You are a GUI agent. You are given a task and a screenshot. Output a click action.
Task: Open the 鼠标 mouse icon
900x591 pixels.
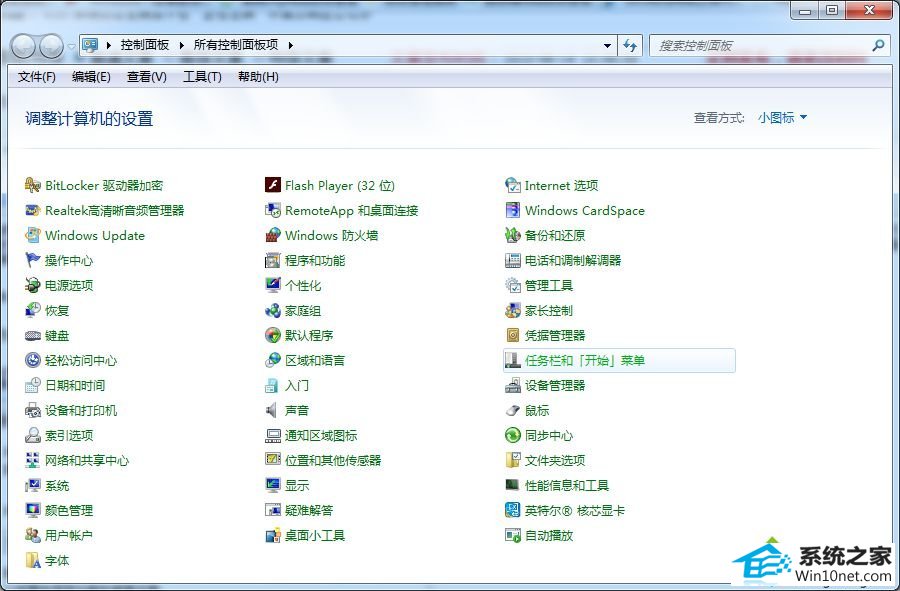pyautogui.click(x=513, y=410)
